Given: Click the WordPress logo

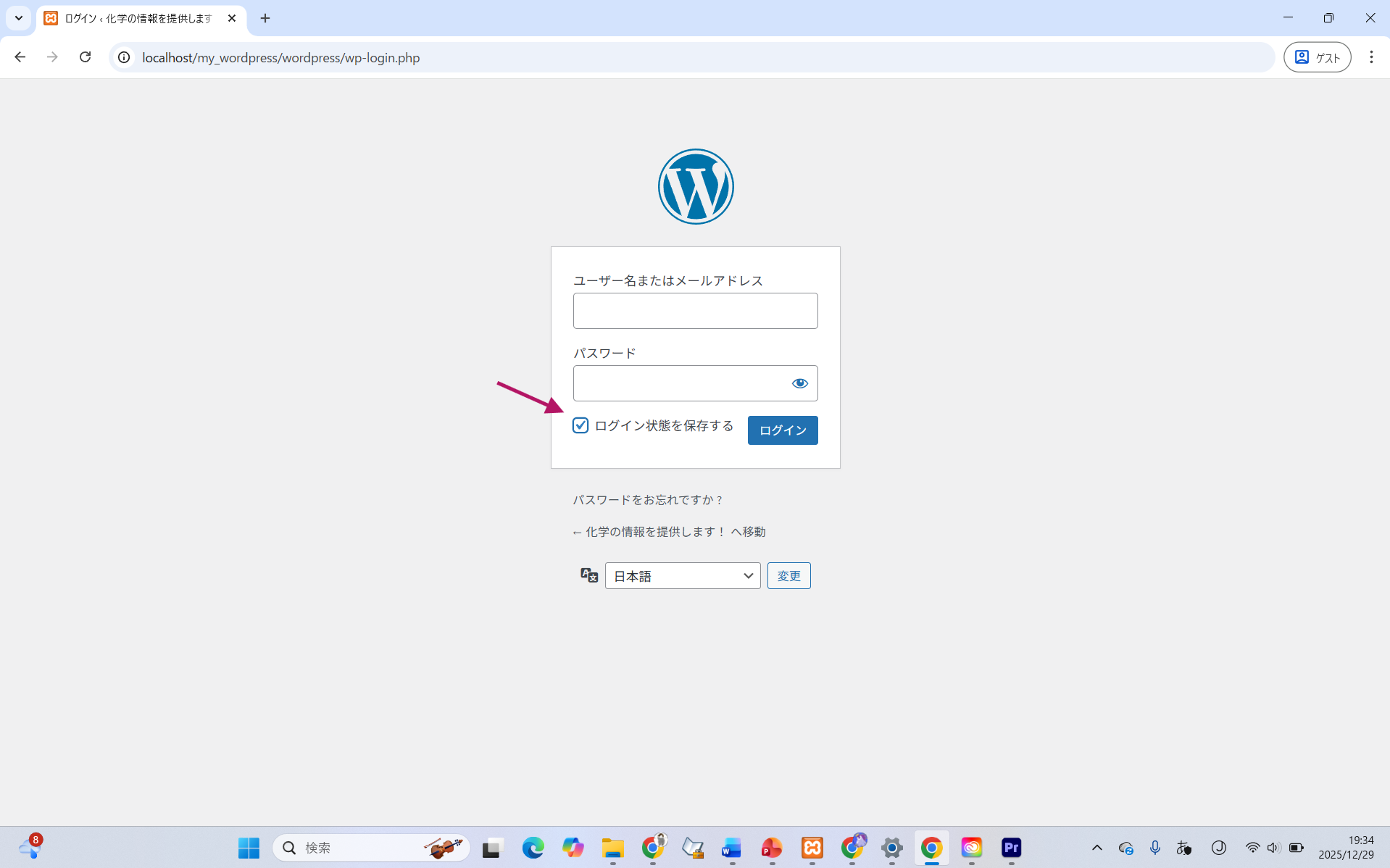Looking at the screenshot, I should click(x=695, y=187).
